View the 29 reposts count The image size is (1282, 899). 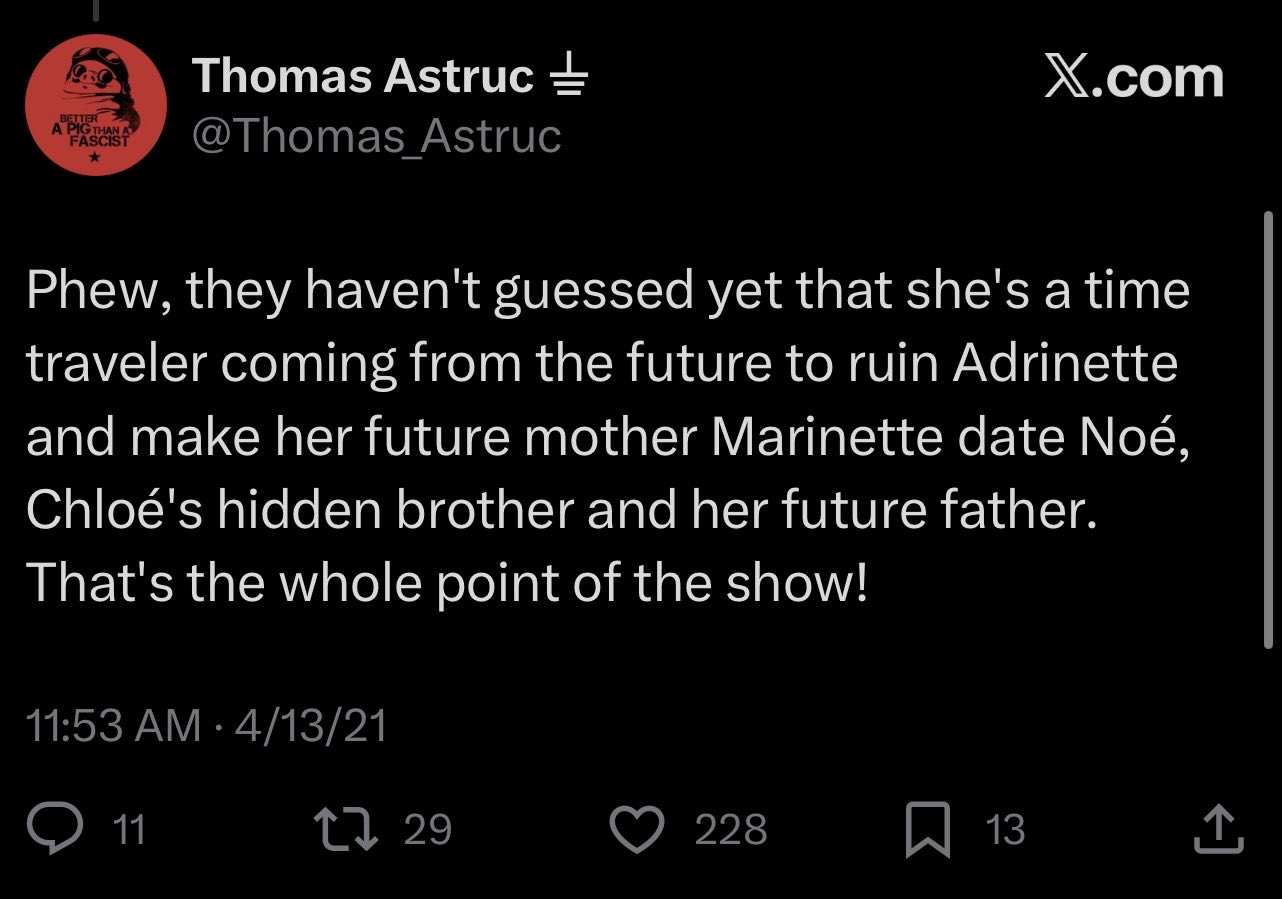click(x=428, y=831)
